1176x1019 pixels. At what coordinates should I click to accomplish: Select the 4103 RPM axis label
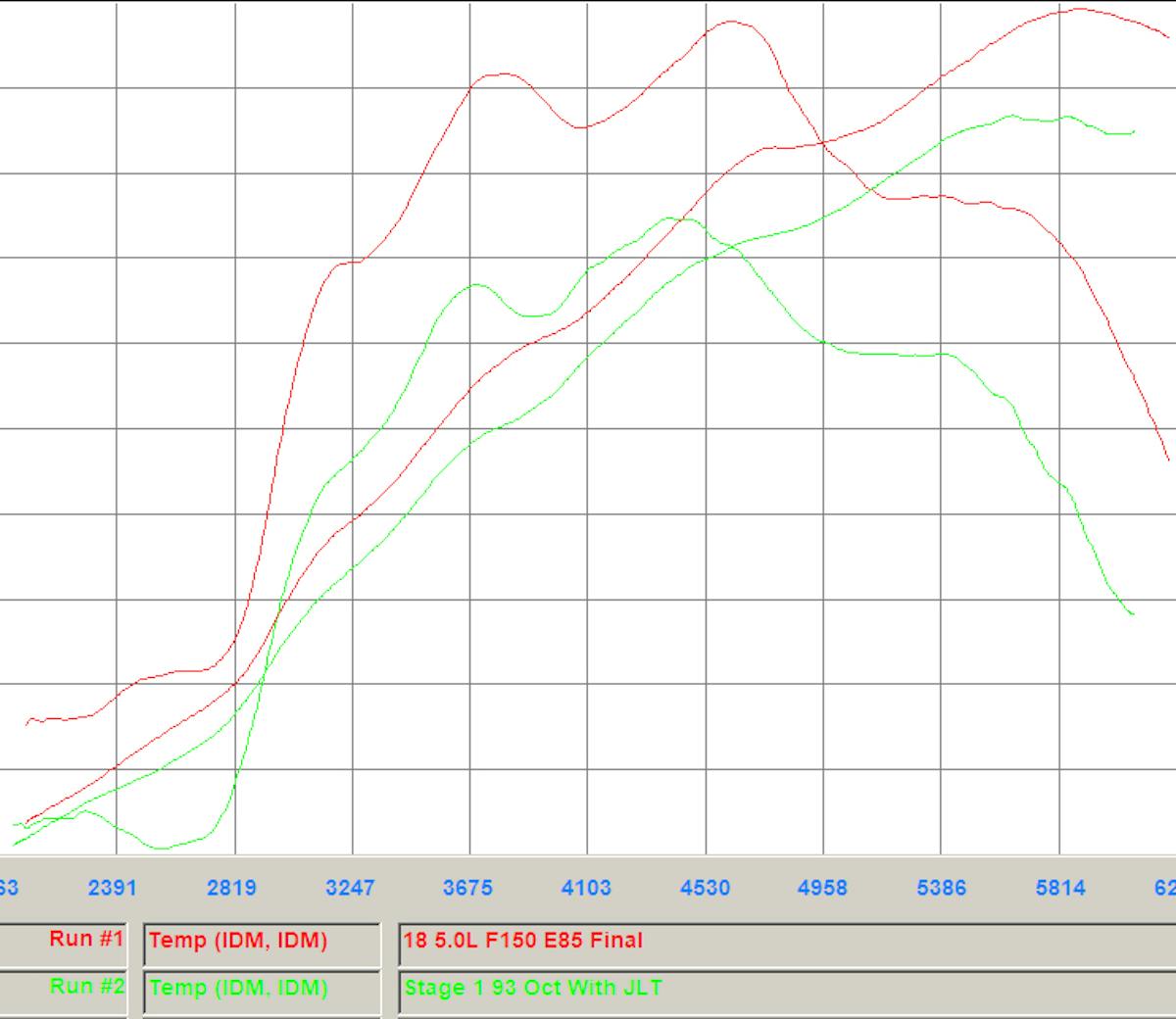click(586, 888)
